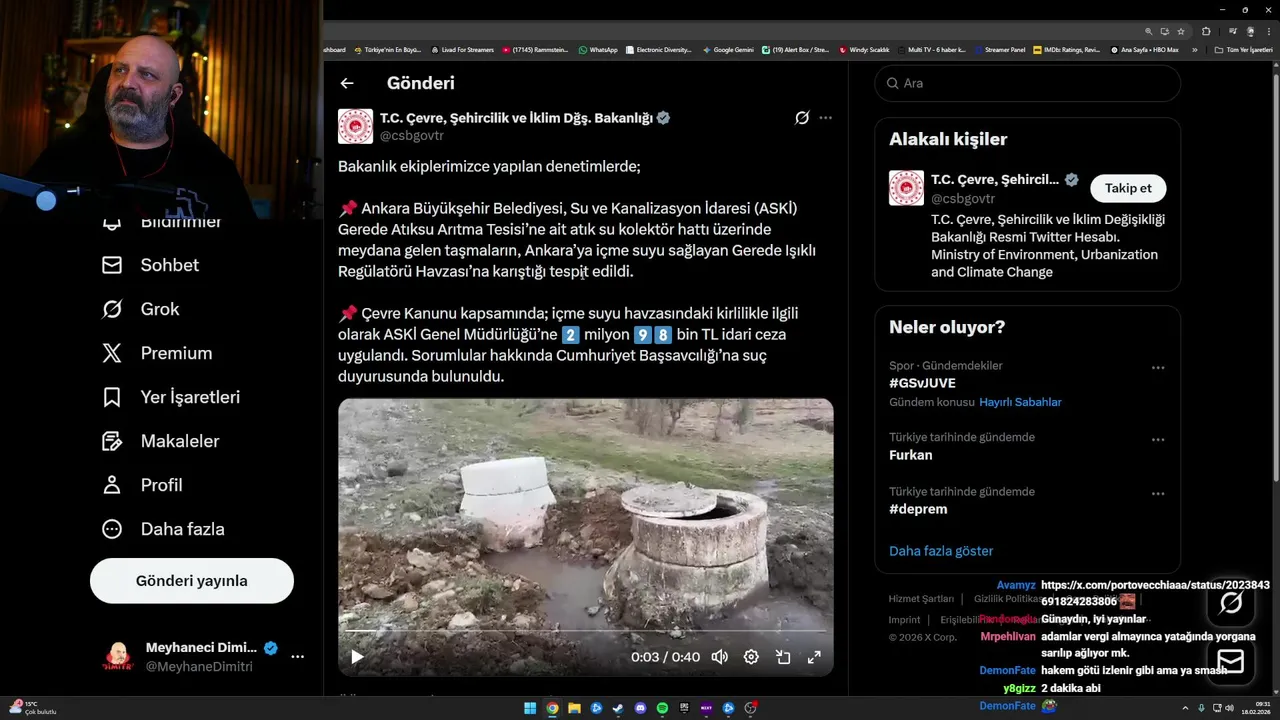Click the Ara search field
The width and height of the screenshot is (1280, 720).
[1027, 83]
